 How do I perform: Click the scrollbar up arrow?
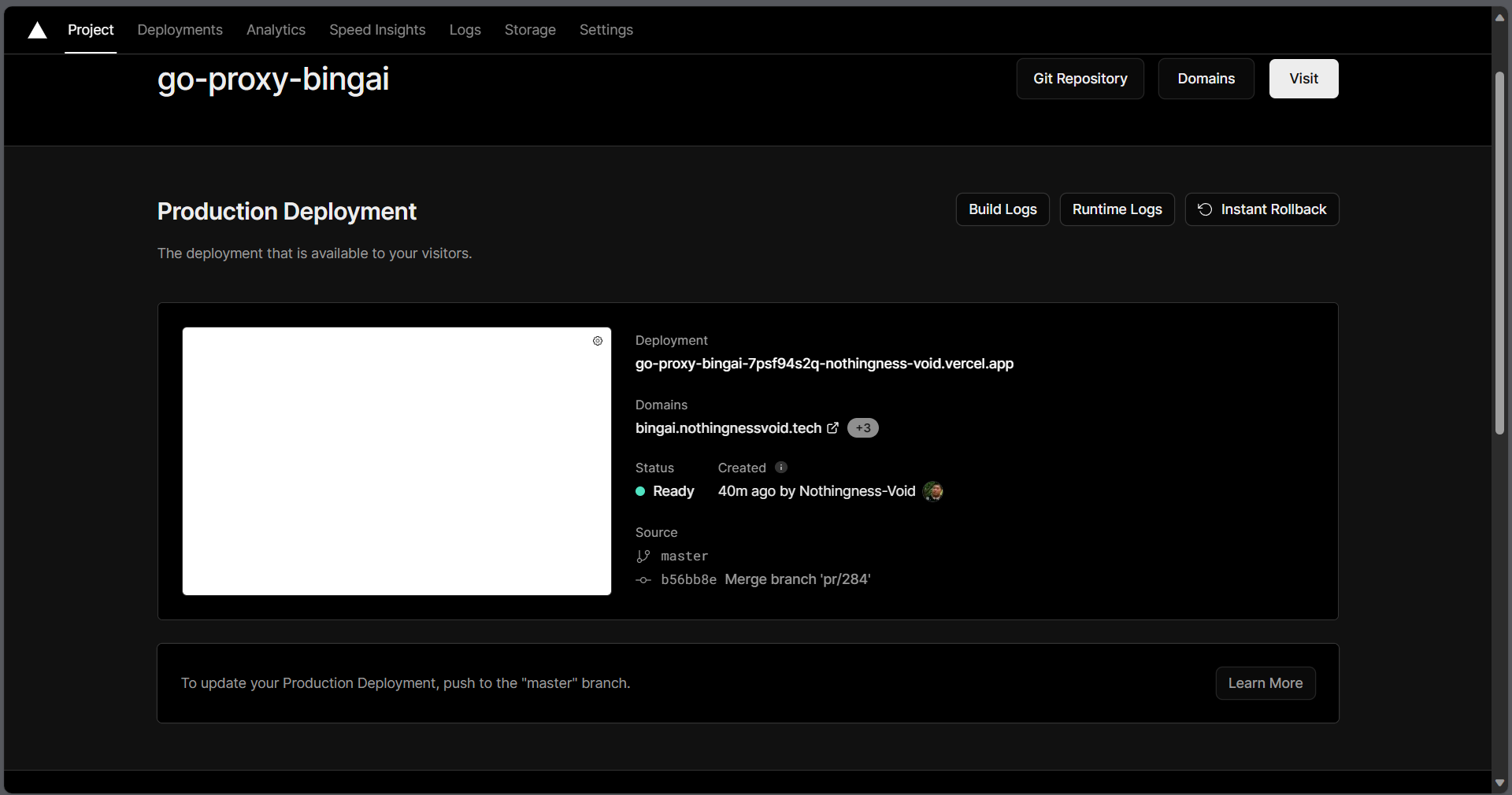[x=1500, y=17]
